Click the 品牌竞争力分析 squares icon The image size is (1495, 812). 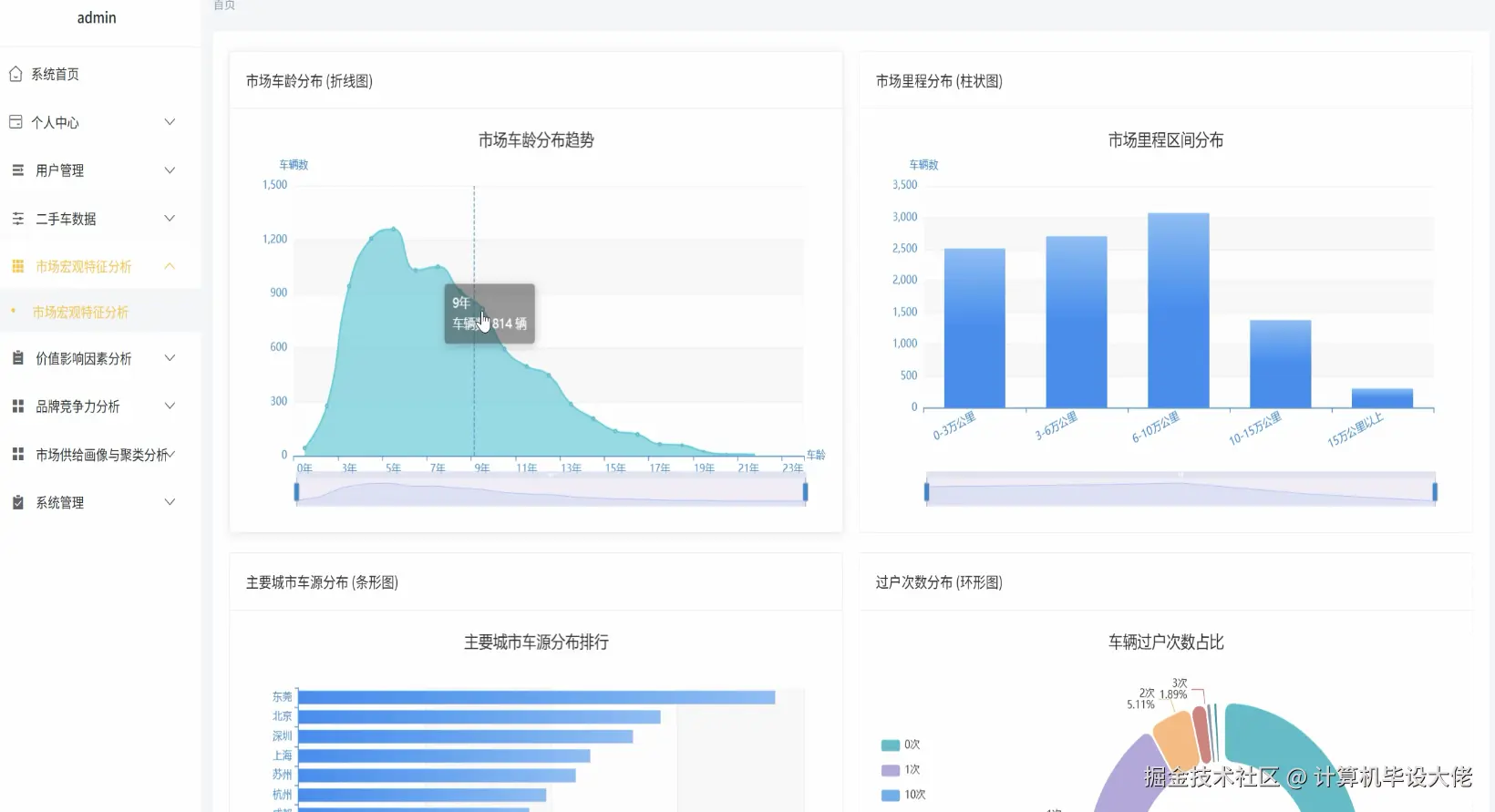coord(17,406)
